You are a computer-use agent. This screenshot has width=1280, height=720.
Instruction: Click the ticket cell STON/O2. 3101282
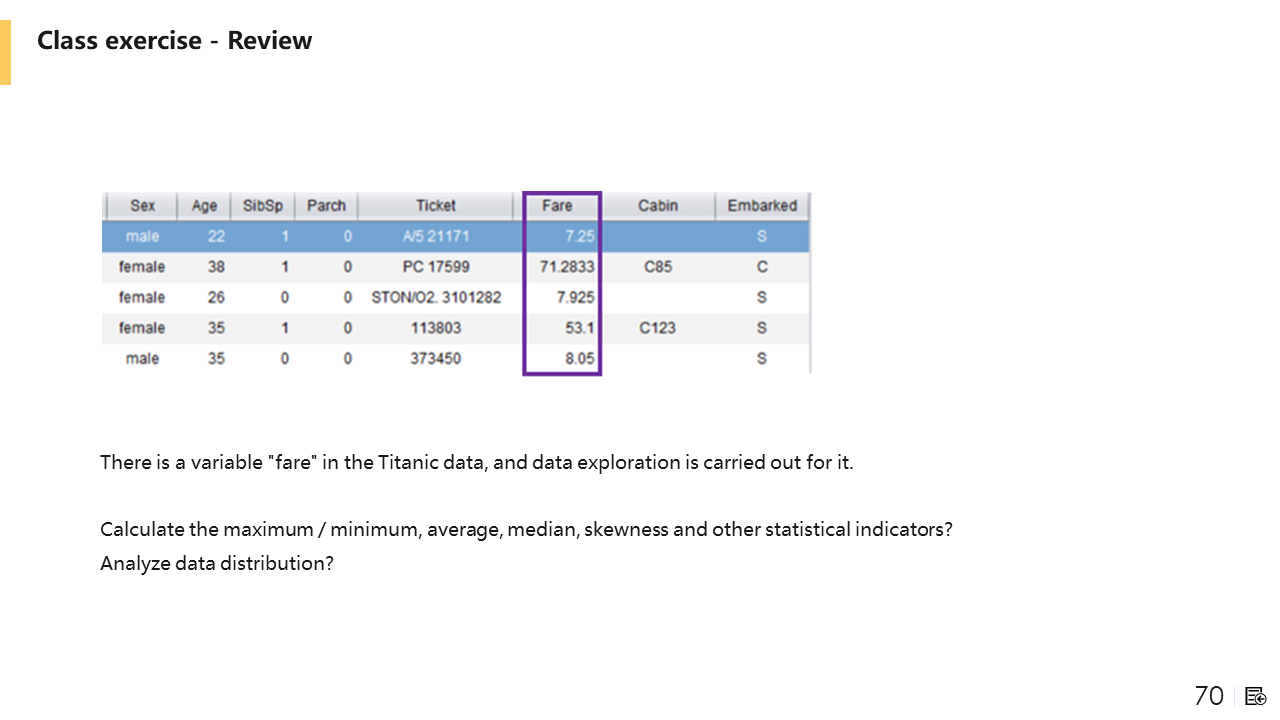(x=436, y=297)
